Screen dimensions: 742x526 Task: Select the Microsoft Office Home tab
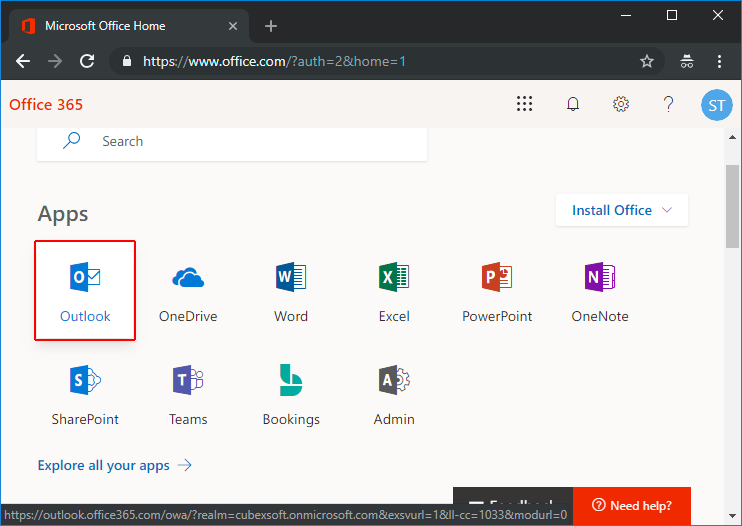129,26
